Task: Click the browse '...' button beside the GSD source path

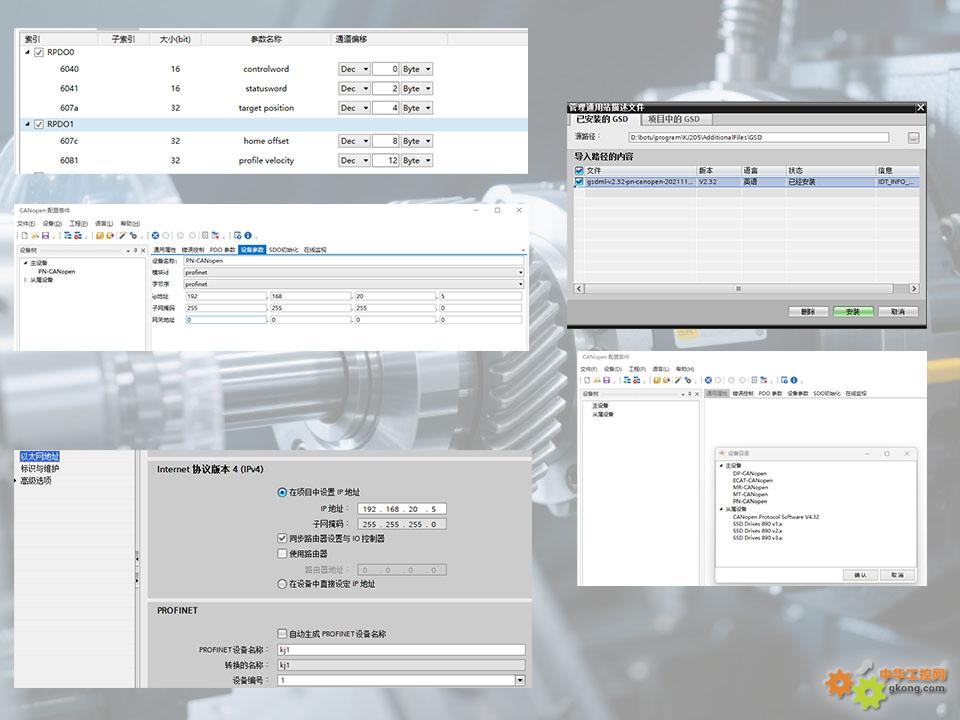Action: pyautogui.click(x=913, y=138)
